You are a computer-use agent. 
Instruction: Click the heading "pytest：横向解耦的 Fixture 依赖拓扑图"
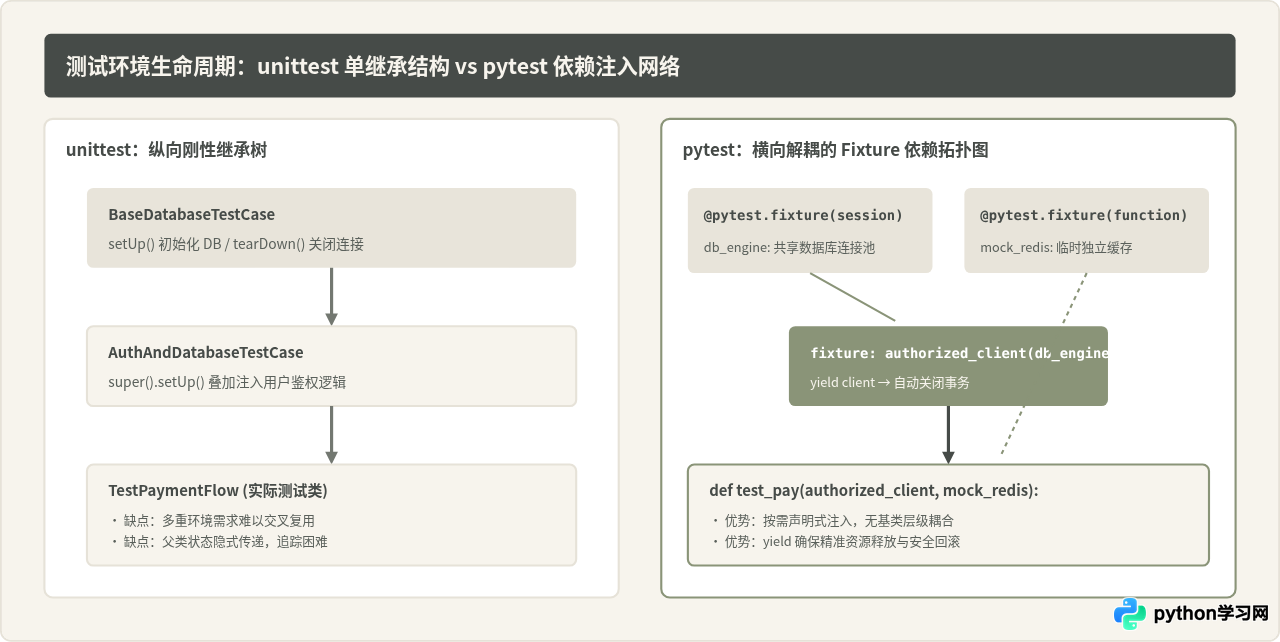pyautogui.click(x=835, y=150)
